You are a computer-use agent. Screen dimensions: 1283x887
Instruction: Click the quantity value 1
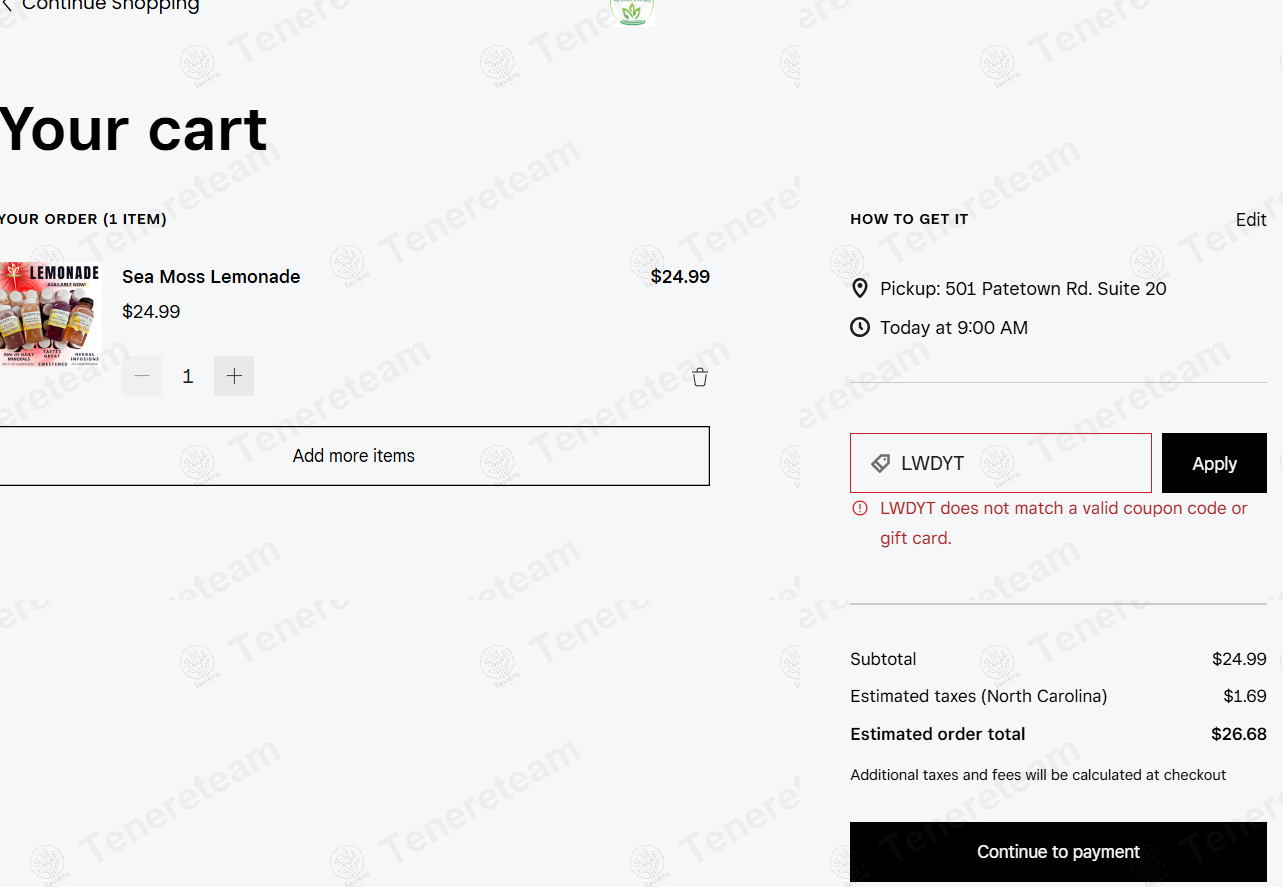pyautogui.click(x=188, y=377)
